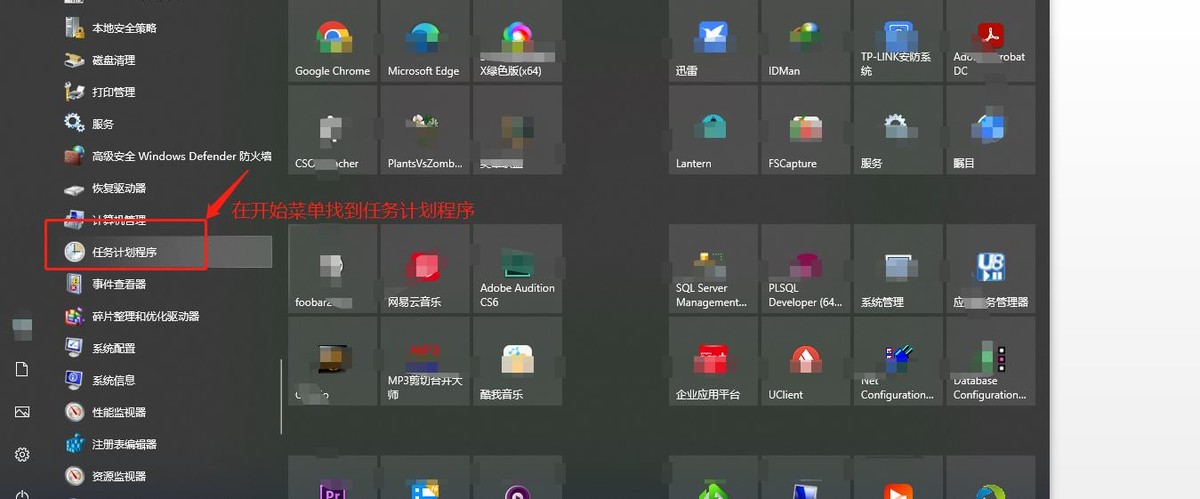Image resolution: width=1200 pixels, height=499 pixels.
Task: Open 高级安全 Windows Defender 防火墙
Action: (x=160, y=156)
